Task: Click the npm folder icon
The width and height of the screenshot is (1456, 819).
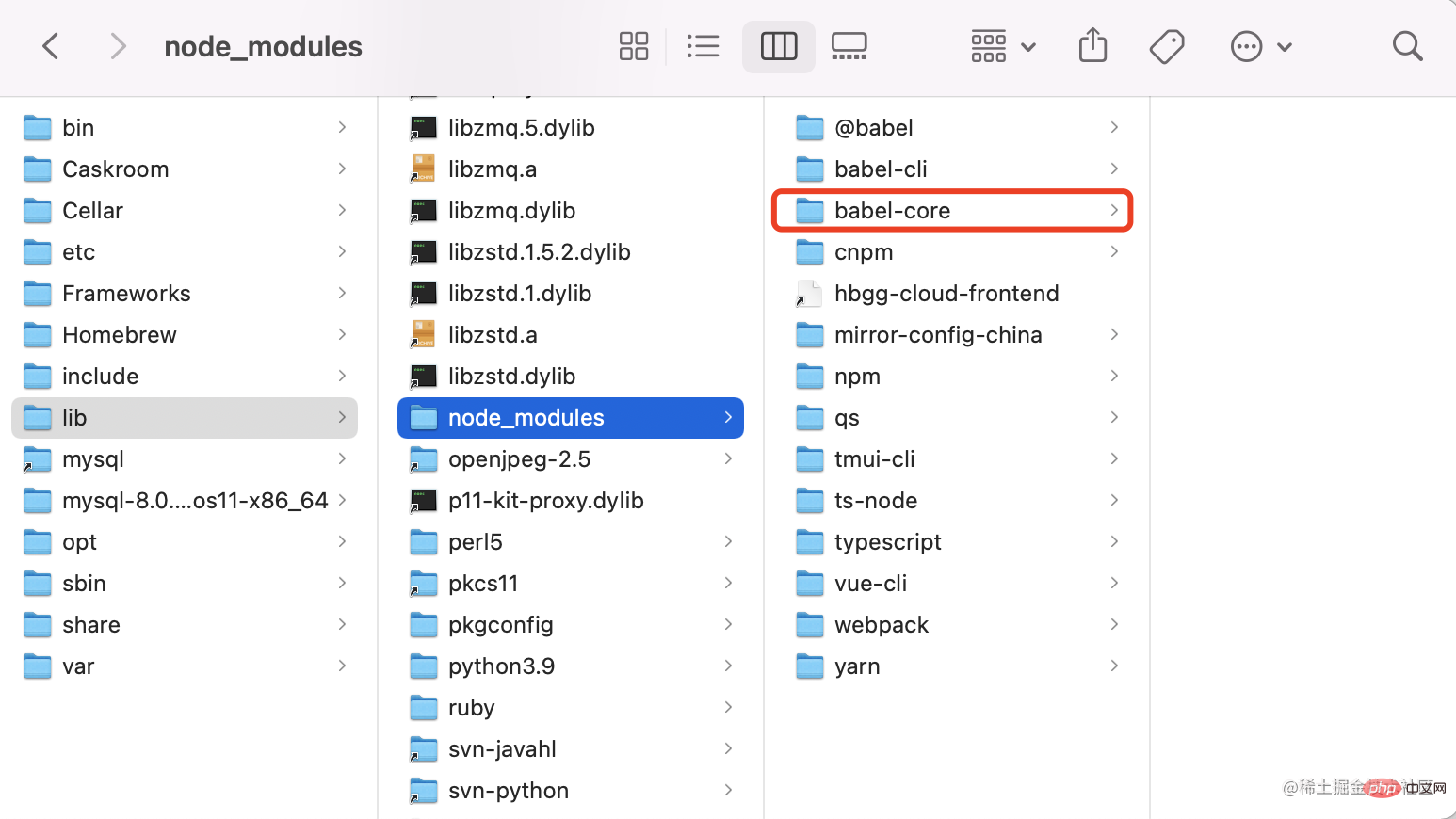Action: click(x=810, y=377)
